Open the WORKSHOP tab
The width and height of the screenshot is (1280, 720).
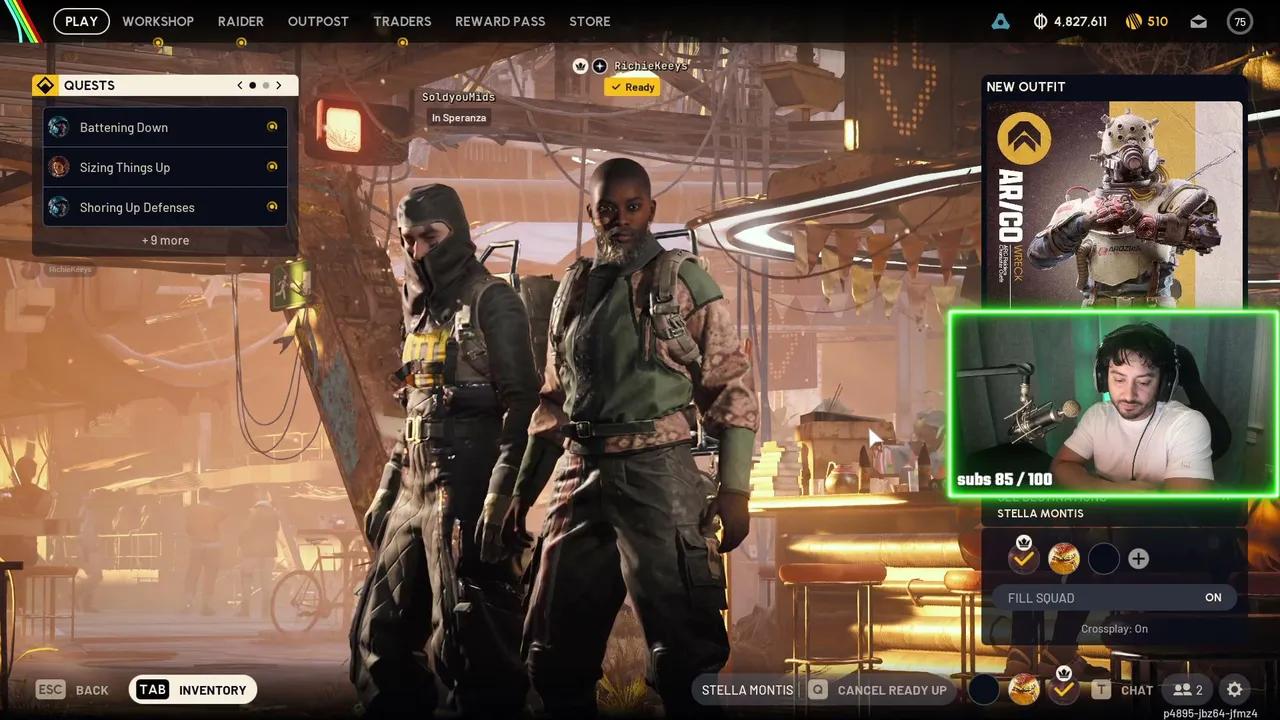pos(158,21)
